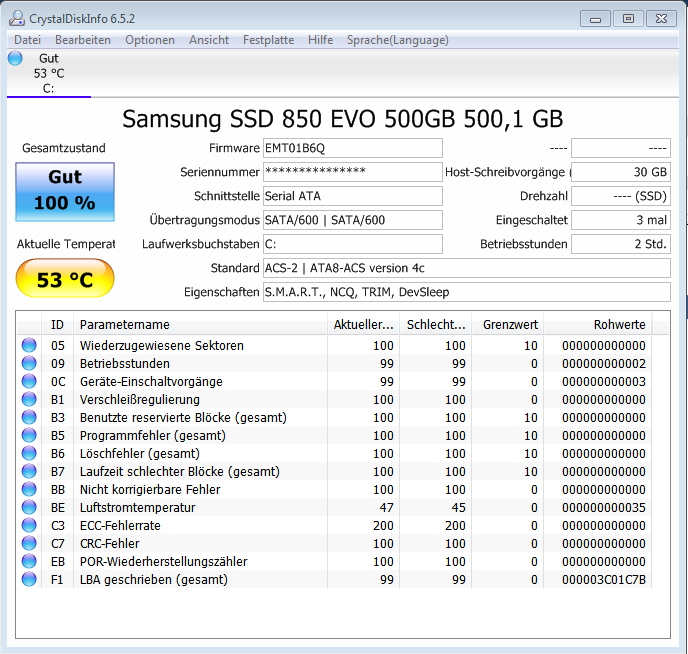Select the Luftstromtemperatur parameter name
Viewport: 688px width, 654px height.
click(137, 507)
